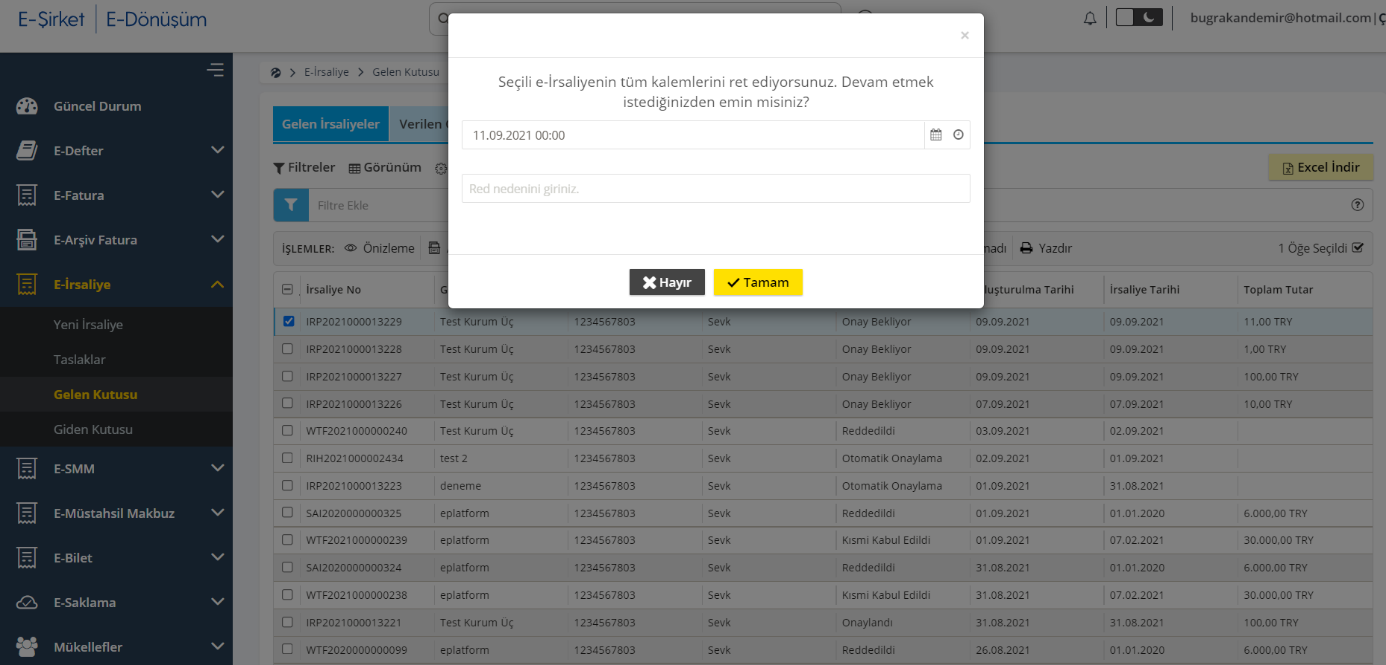Download with Excel İndir button
This screenshot has height=665, width=1386.
[1320, 167]
